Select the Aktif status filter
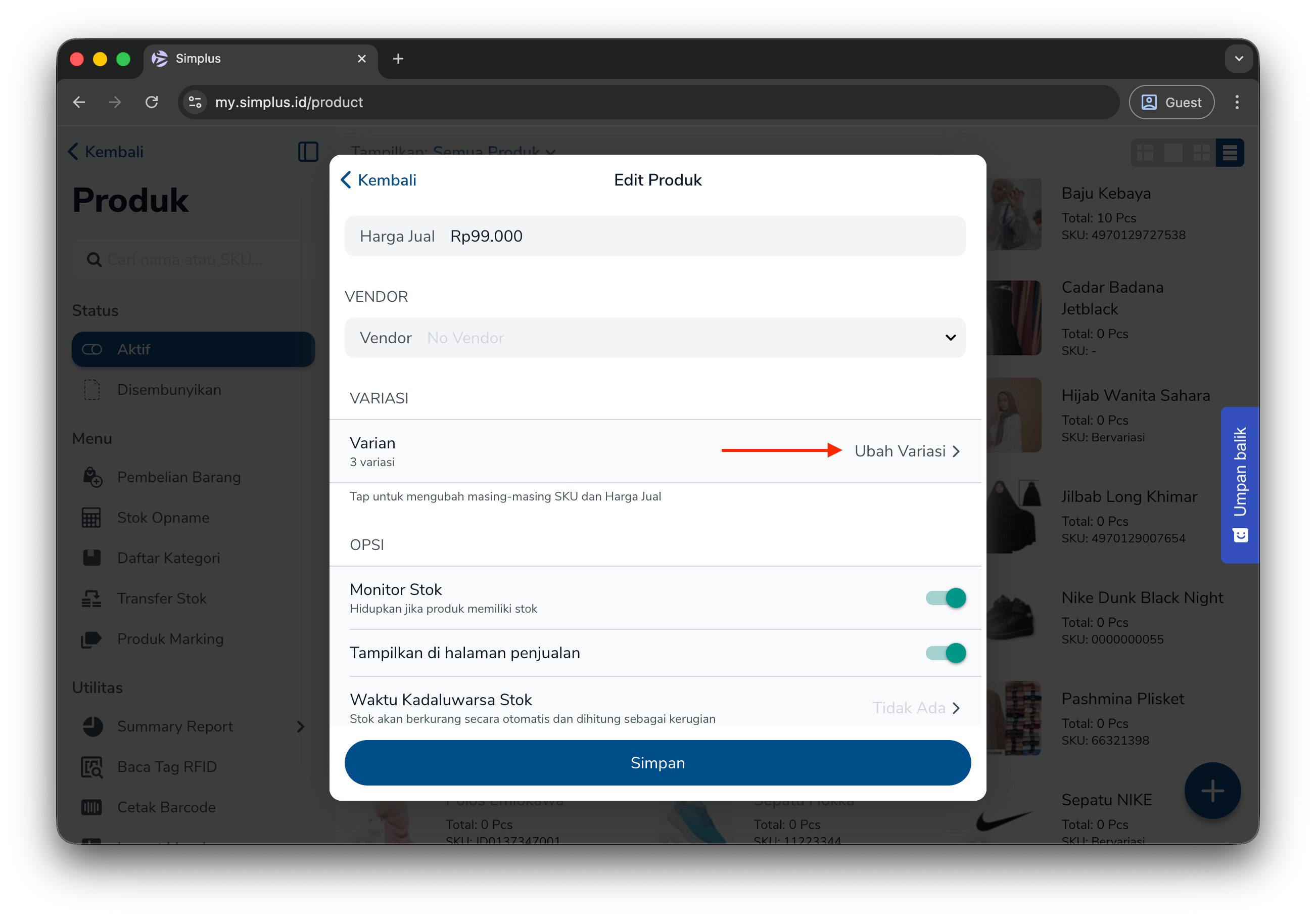The image size is (1316, 919). 193,349
